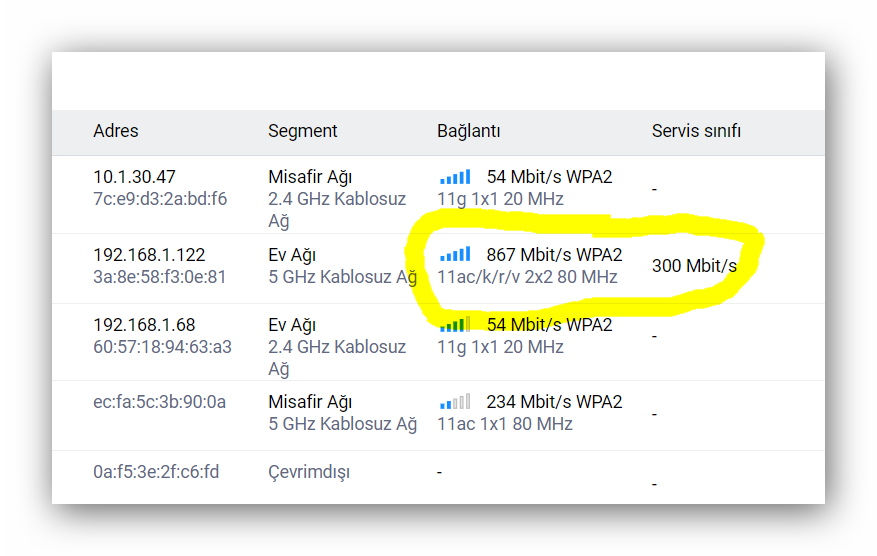Image resolution: width=877 pixels, height=556 pixels.
Task: Click MAC address 60:57:18:94:63:a3
Action: 162,347
